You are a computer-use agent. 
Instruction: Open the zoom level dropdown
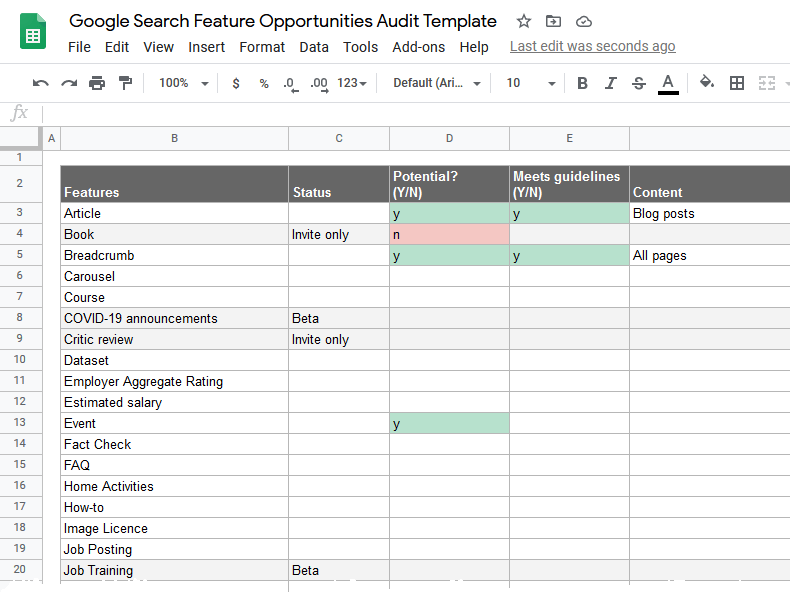point(183,83)
